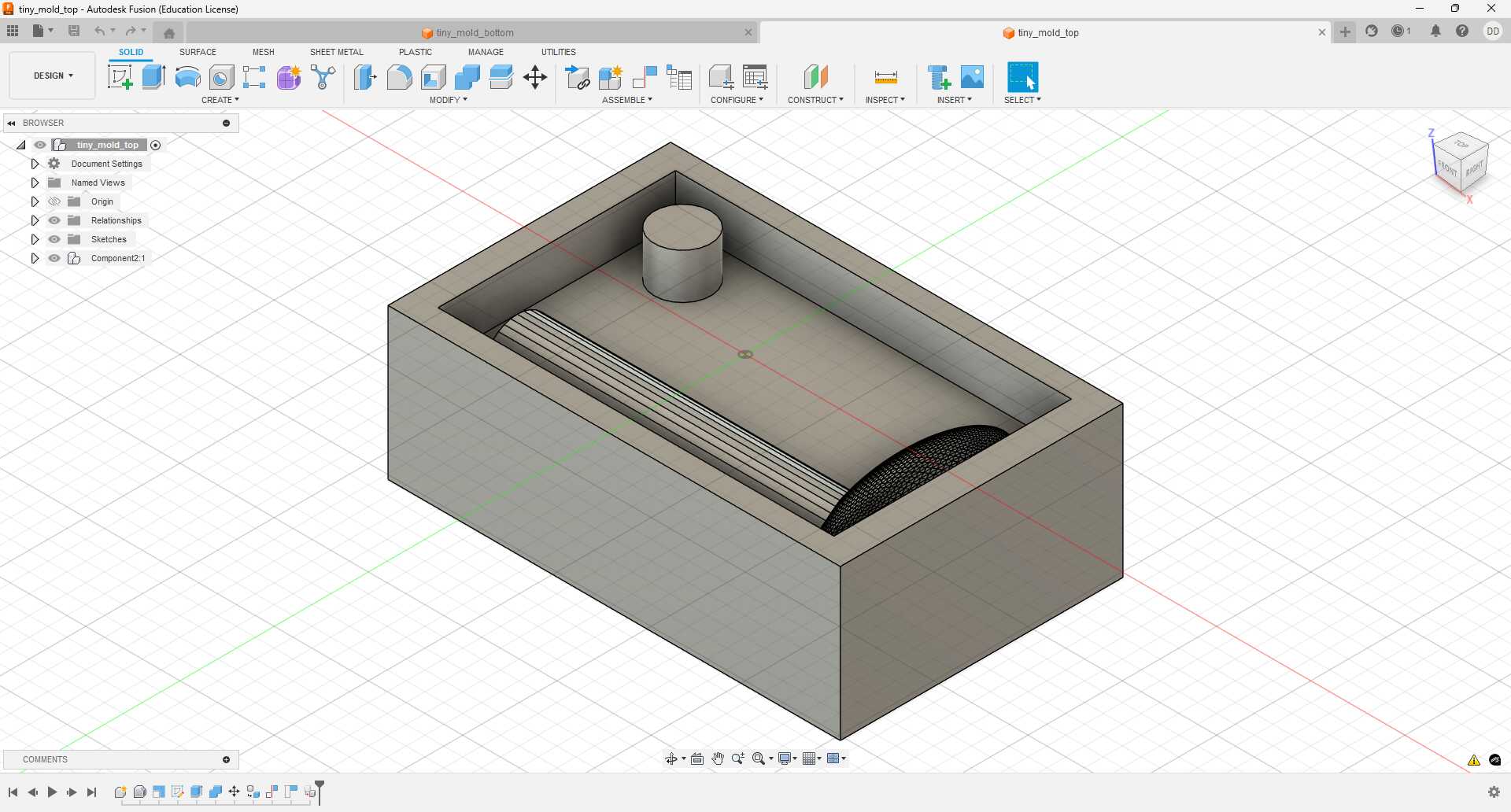The height and width of the screenshot is (812, 1511).
Task: Toggle visibility of Component2:1
Action: click(54, 258)
